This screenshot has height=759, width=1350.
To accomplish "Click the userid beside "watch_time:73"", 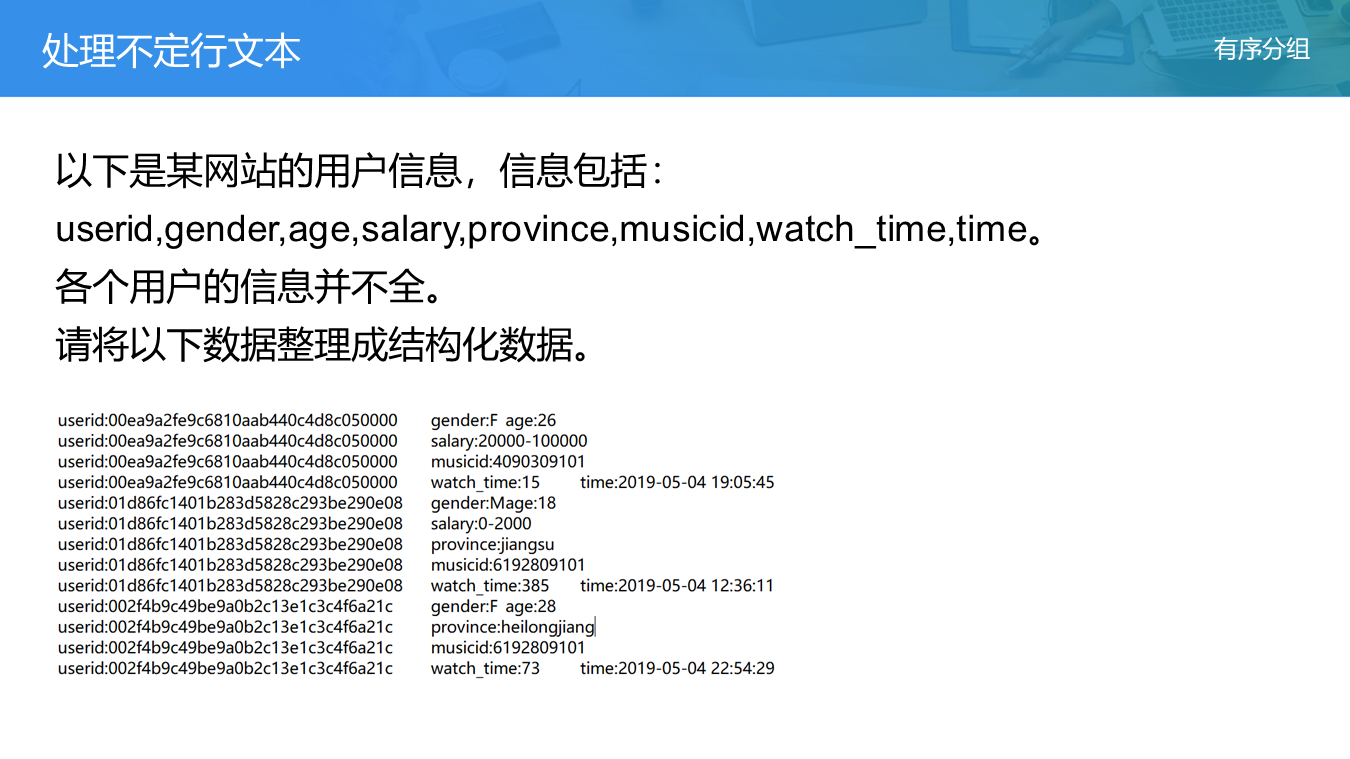I will (225, 668).
